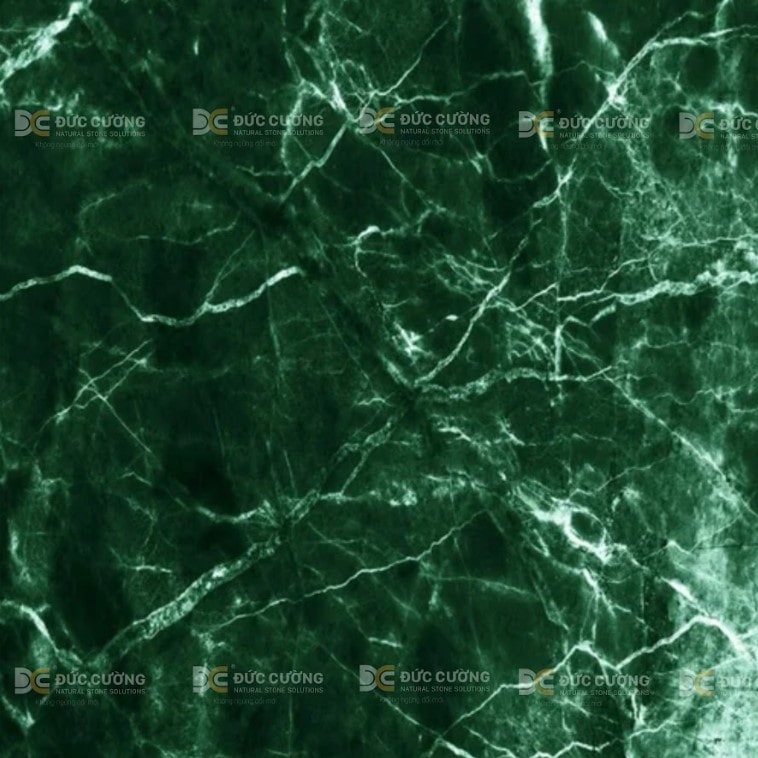Click the fourth DC logo in the bottom row

coord(536,682)
